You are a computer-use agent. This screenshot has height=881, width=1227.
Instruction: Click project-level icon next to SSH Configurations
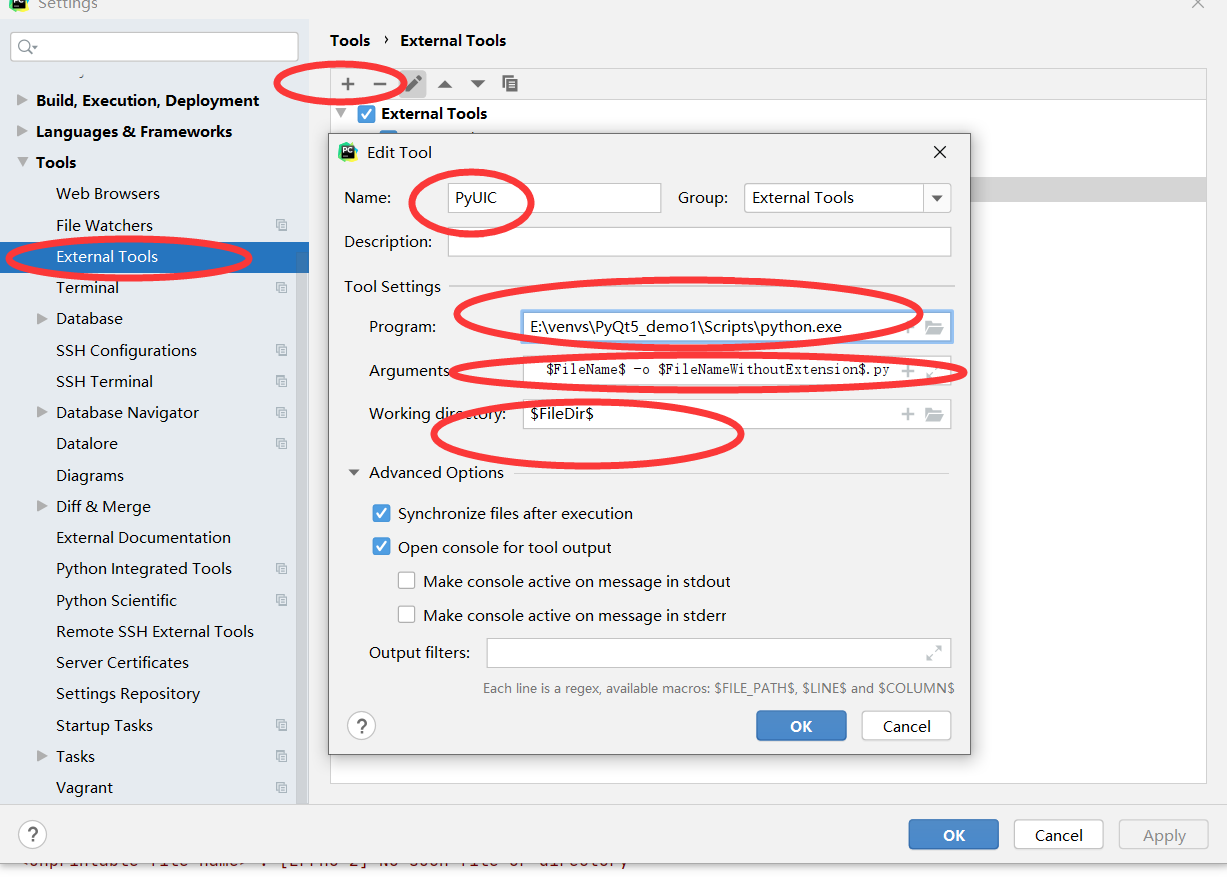281,351
